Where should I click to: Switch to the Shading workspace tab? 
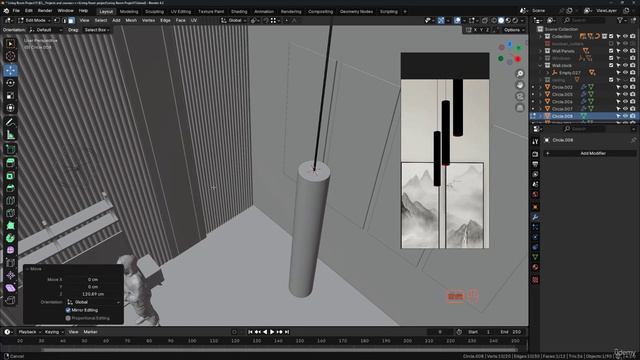point(239,11)
